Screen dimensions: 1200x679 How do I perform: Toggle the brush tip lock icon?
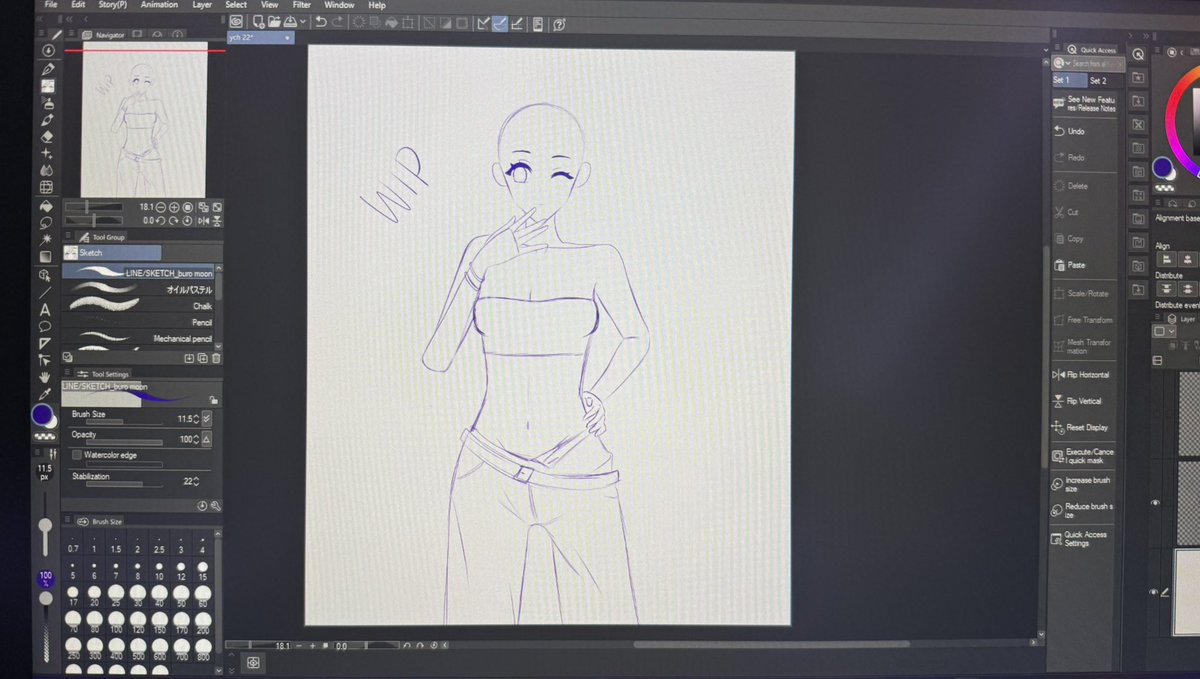coord(213,400)
